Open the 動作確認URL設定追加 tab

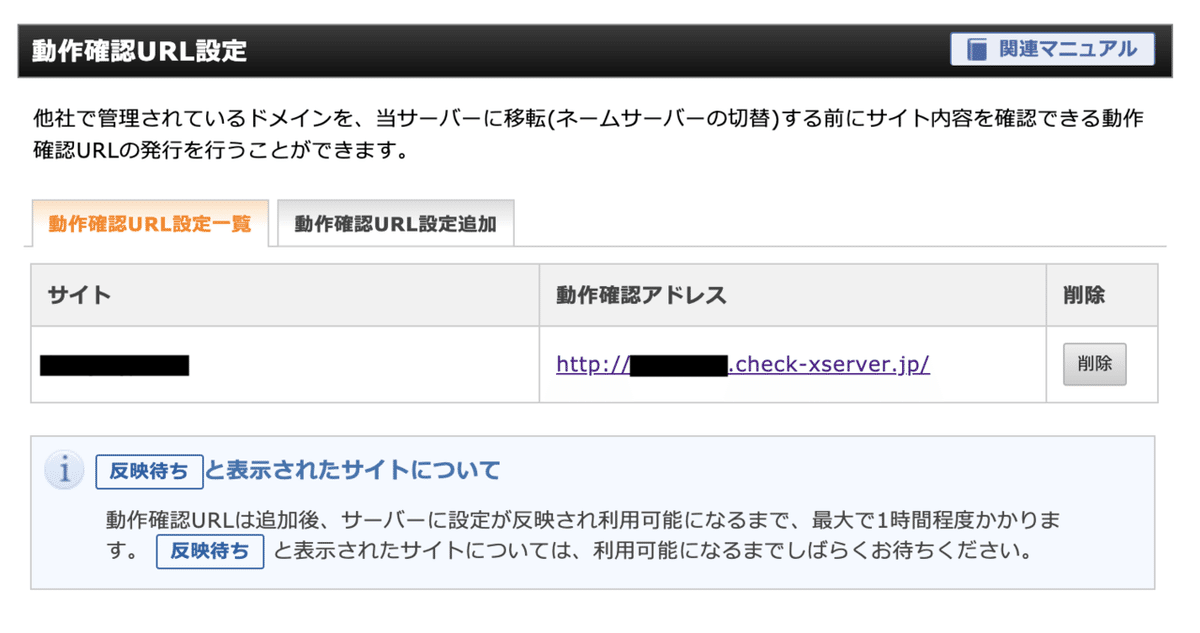pos(395,224)
